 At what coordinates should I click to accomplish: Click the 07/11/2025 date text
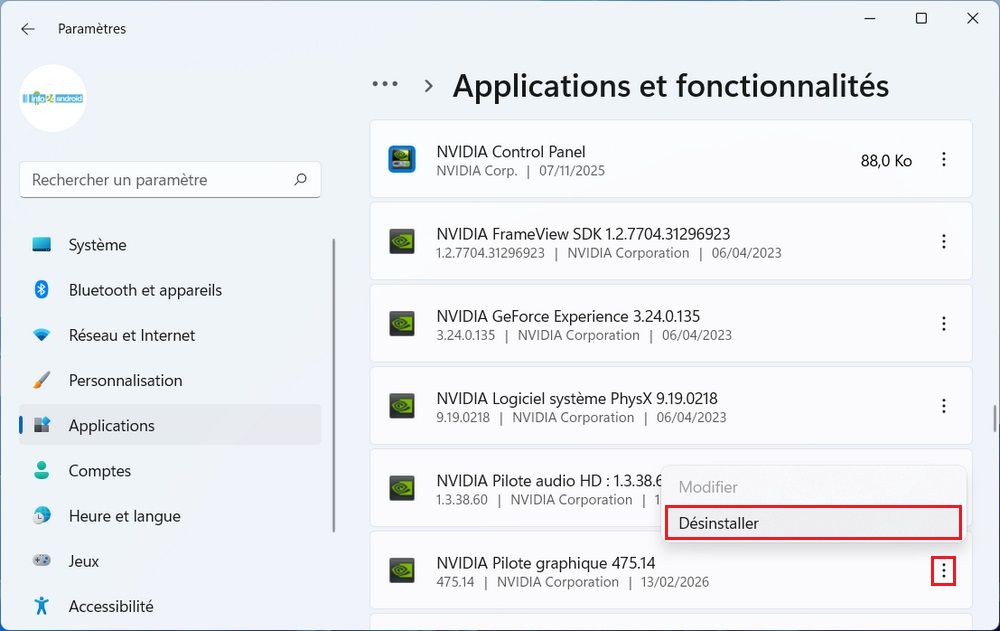click(x=571, y=171)
